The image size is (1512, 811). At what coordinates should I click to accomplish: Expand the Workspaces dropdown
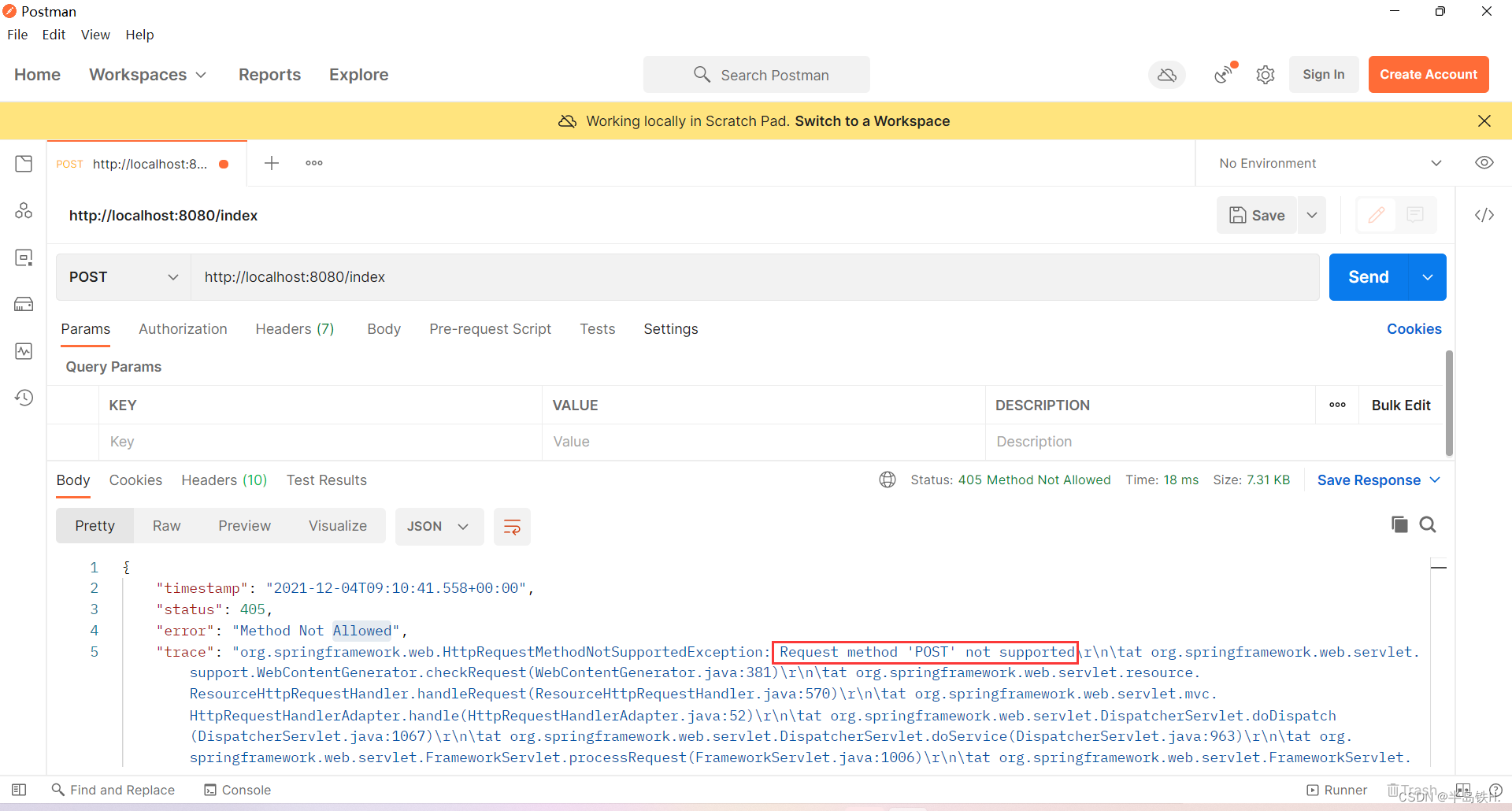click(x=147, y=75)
